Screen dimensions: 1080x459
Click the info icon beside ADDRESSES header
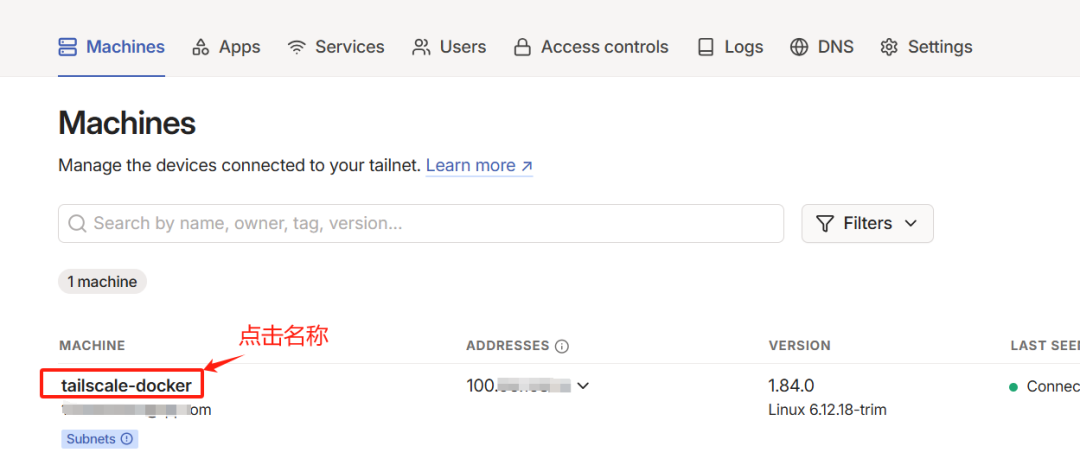click(x=562, y=346)
